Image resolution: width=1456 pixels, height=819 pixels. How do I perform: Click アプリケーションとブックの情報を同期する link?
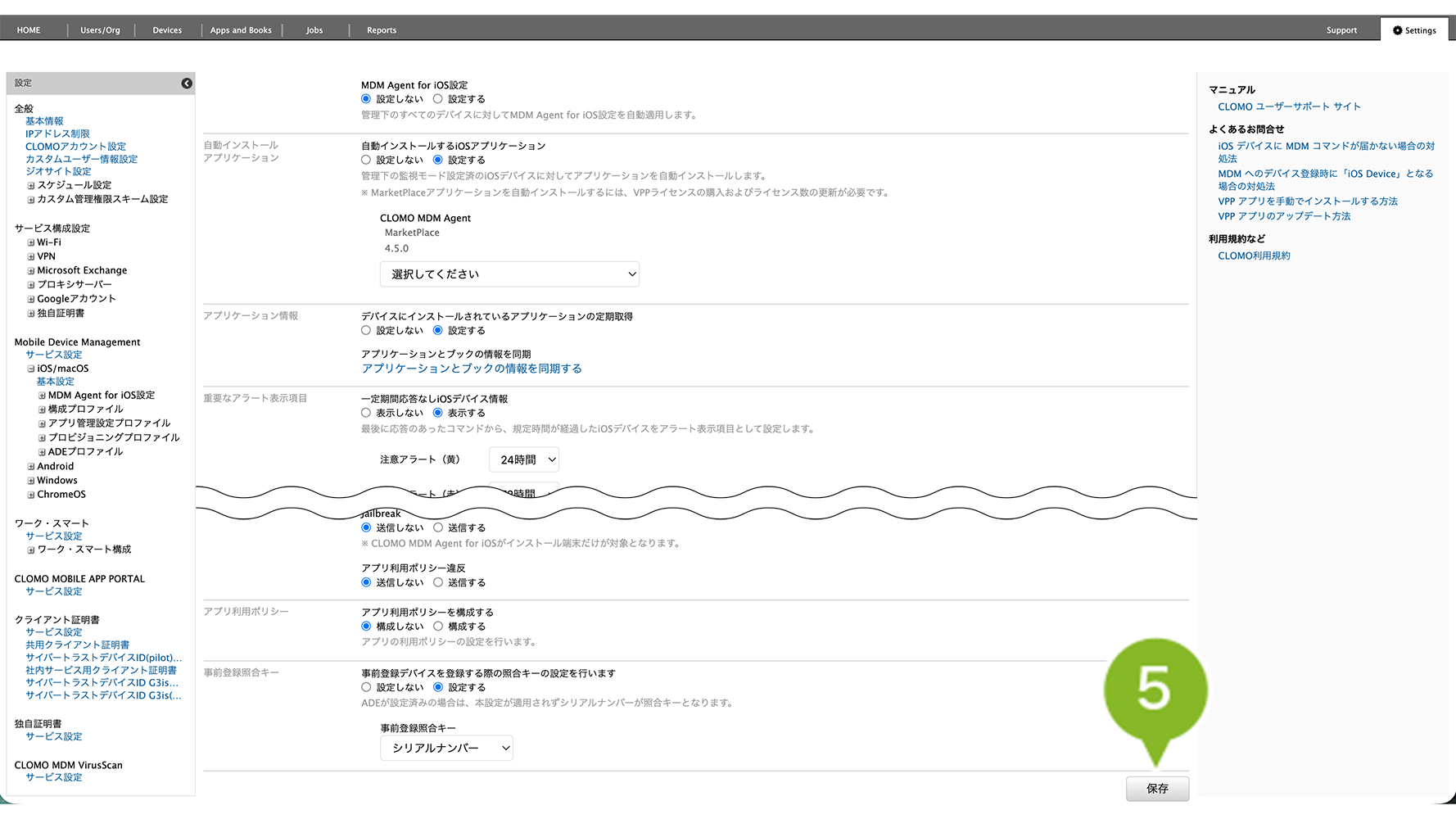pos(472,369)
